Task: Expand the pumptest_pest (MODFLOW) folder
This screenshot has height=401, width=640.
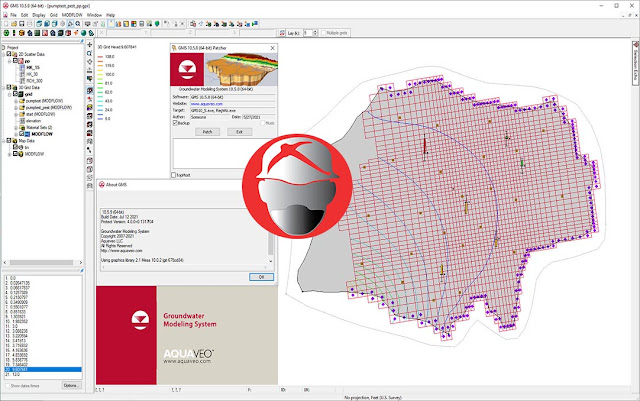Action: pos(16,107)
